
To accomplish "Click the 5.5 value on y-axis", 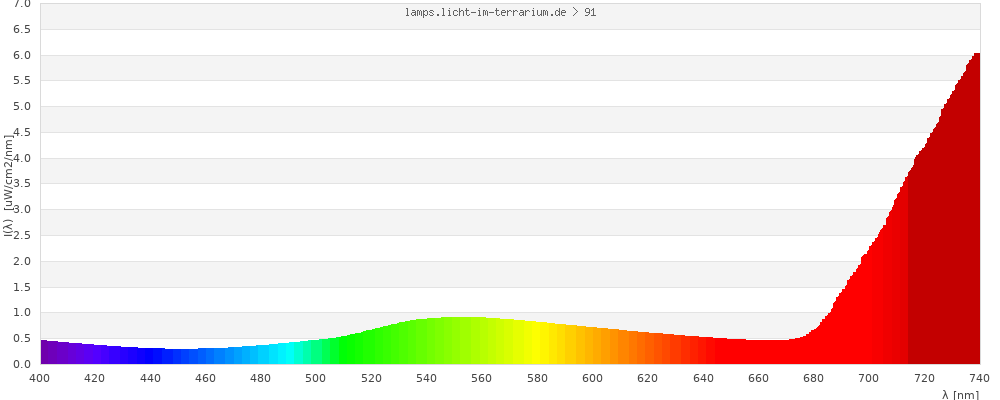I will pyautogui.click(x=20, y=81).
